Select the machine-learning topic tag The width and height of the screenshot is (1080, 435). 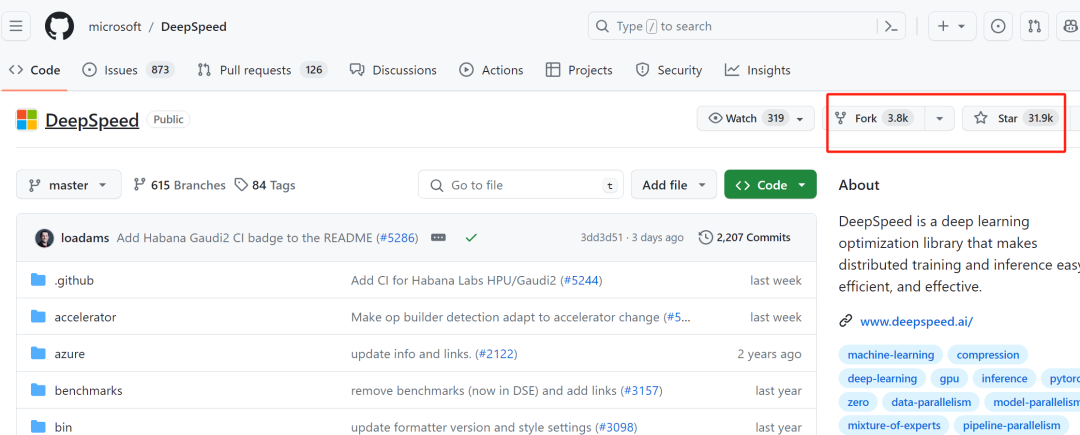coord(890,355)
